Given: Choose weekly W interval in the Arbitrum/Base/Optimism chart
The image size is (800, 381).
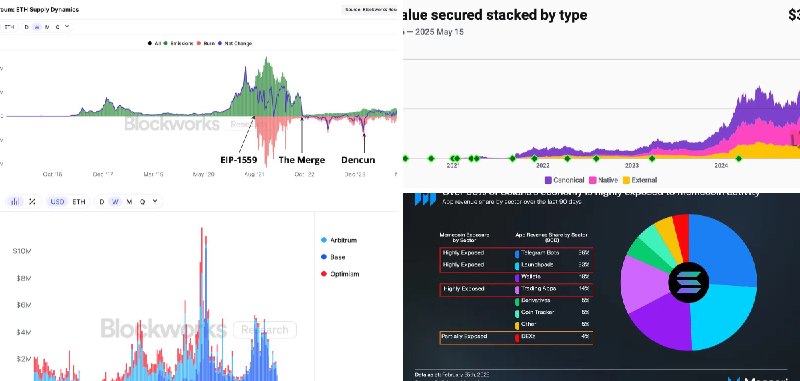Looking at the screenshot, I should tap(115, 201).
